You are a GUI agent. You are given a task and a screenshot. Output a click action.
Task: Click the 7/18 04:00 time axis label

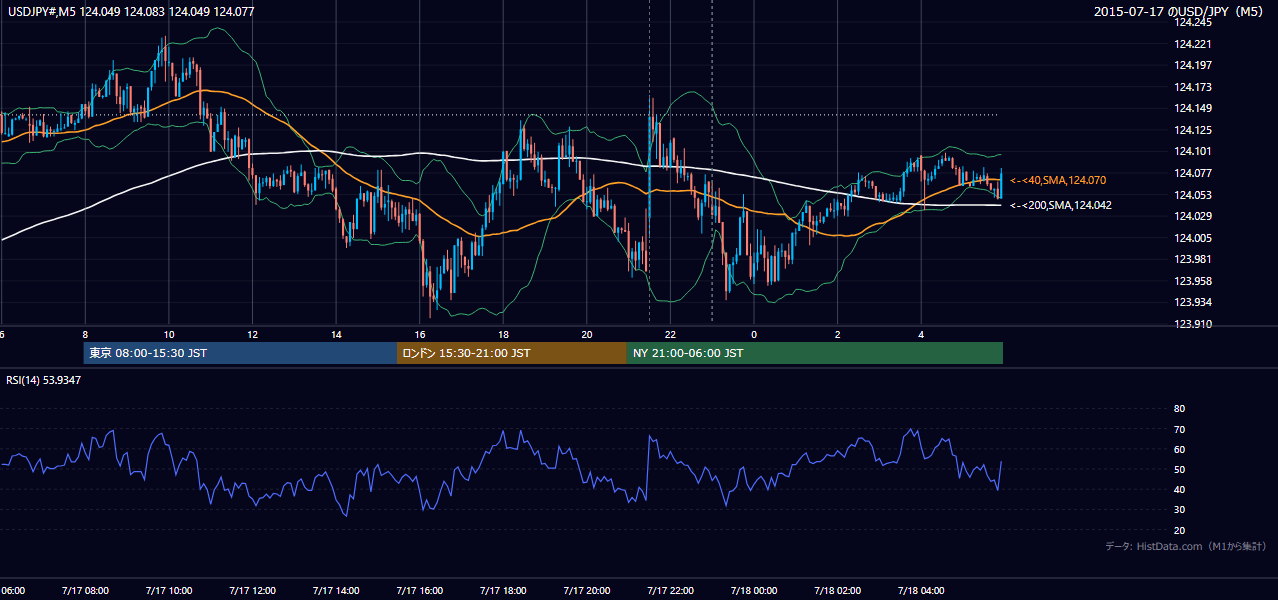click(x=922, y=591)
